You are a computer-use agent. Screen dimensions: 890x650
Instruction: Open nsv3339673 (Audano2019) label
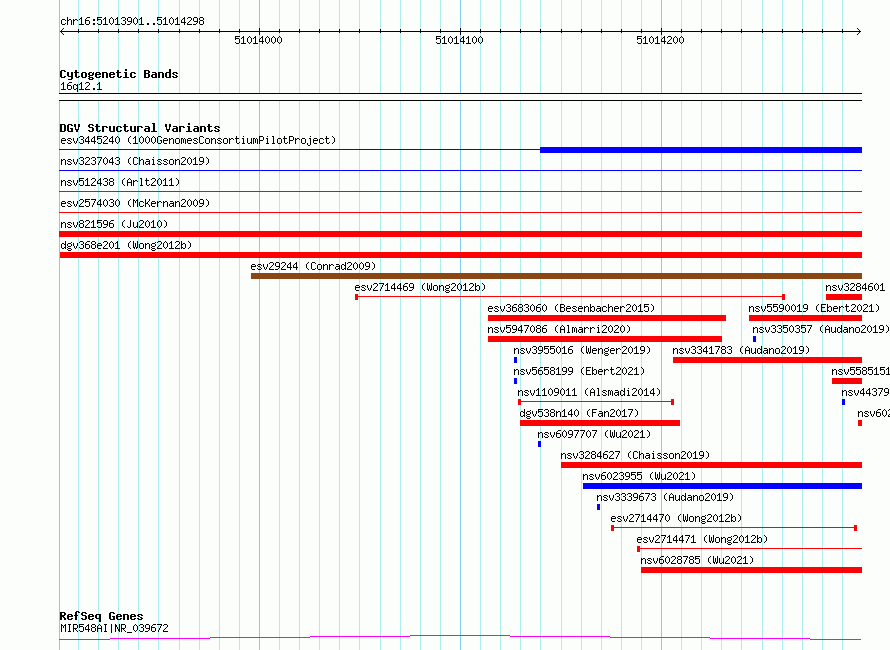pos(665,497)
